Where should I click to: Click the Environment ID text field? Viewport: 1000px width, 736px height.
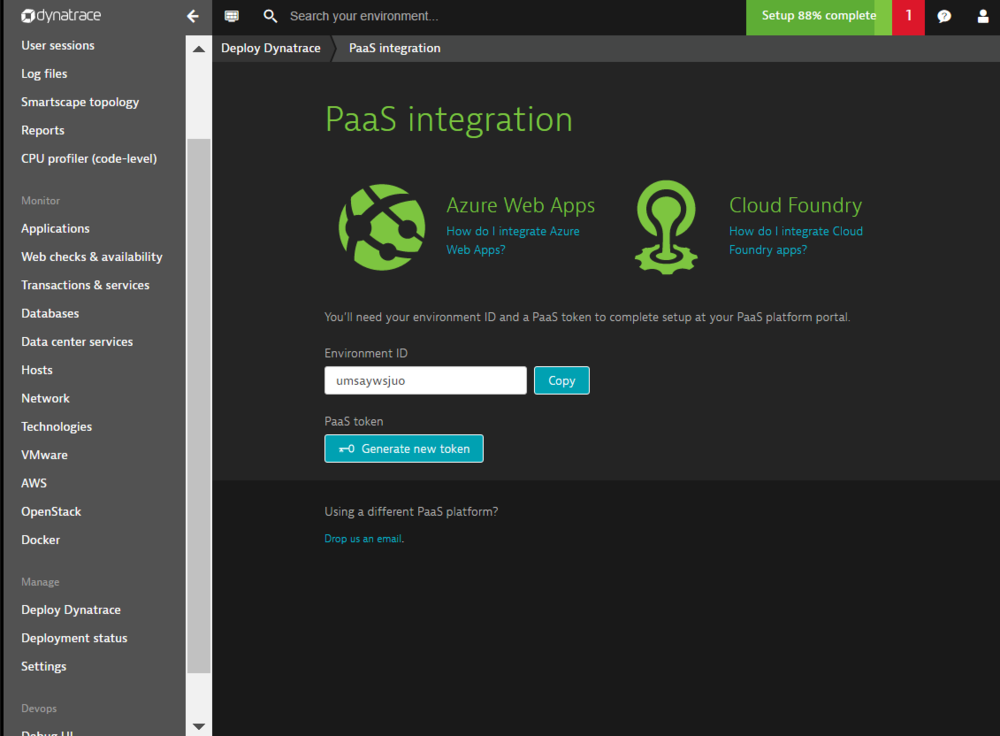425,381
